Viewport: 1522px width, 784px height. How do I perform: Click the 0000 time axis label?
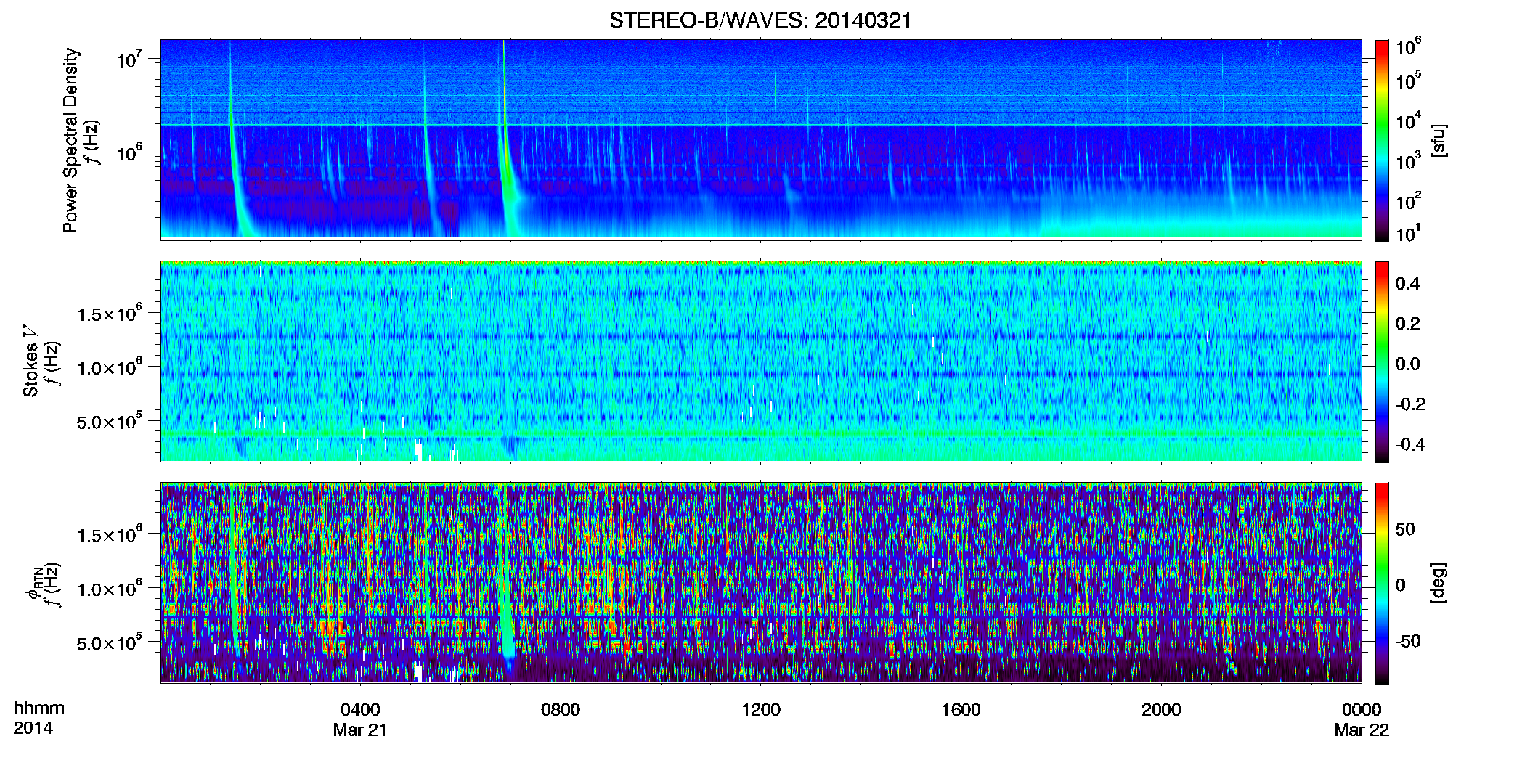[1362, 709]
